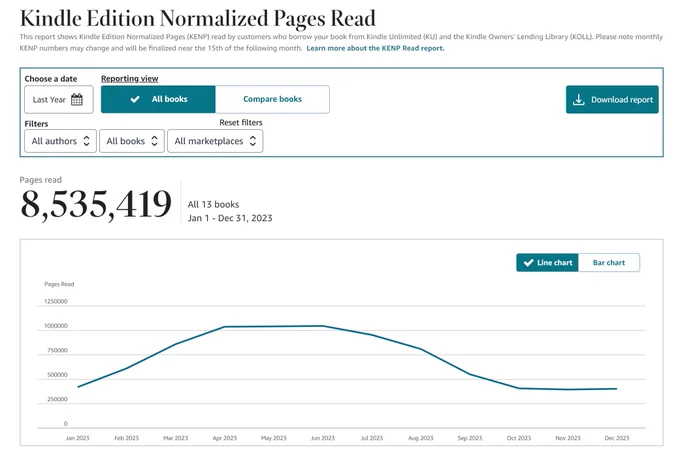
Task: Click the Oct 2023 axis label
Action: point(519,438)
